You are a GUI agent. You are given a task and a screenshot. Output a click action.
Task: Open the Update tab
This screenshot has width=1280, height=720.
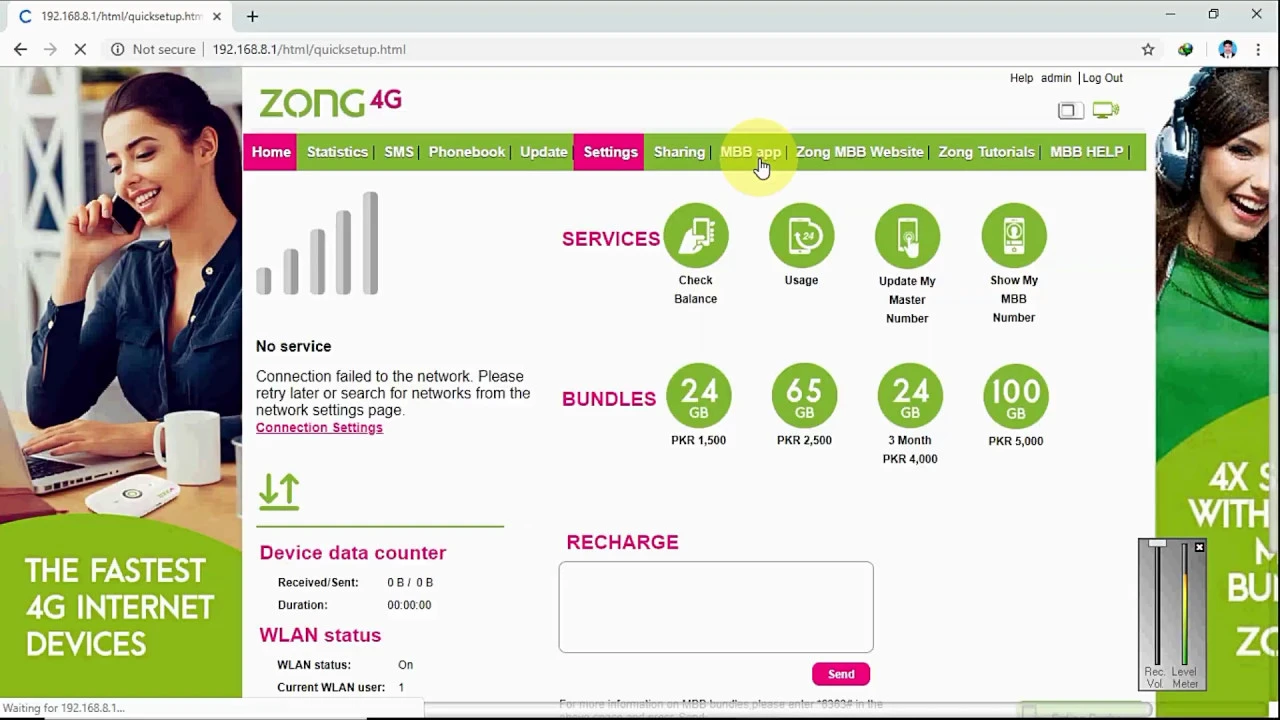pos(544,152)
